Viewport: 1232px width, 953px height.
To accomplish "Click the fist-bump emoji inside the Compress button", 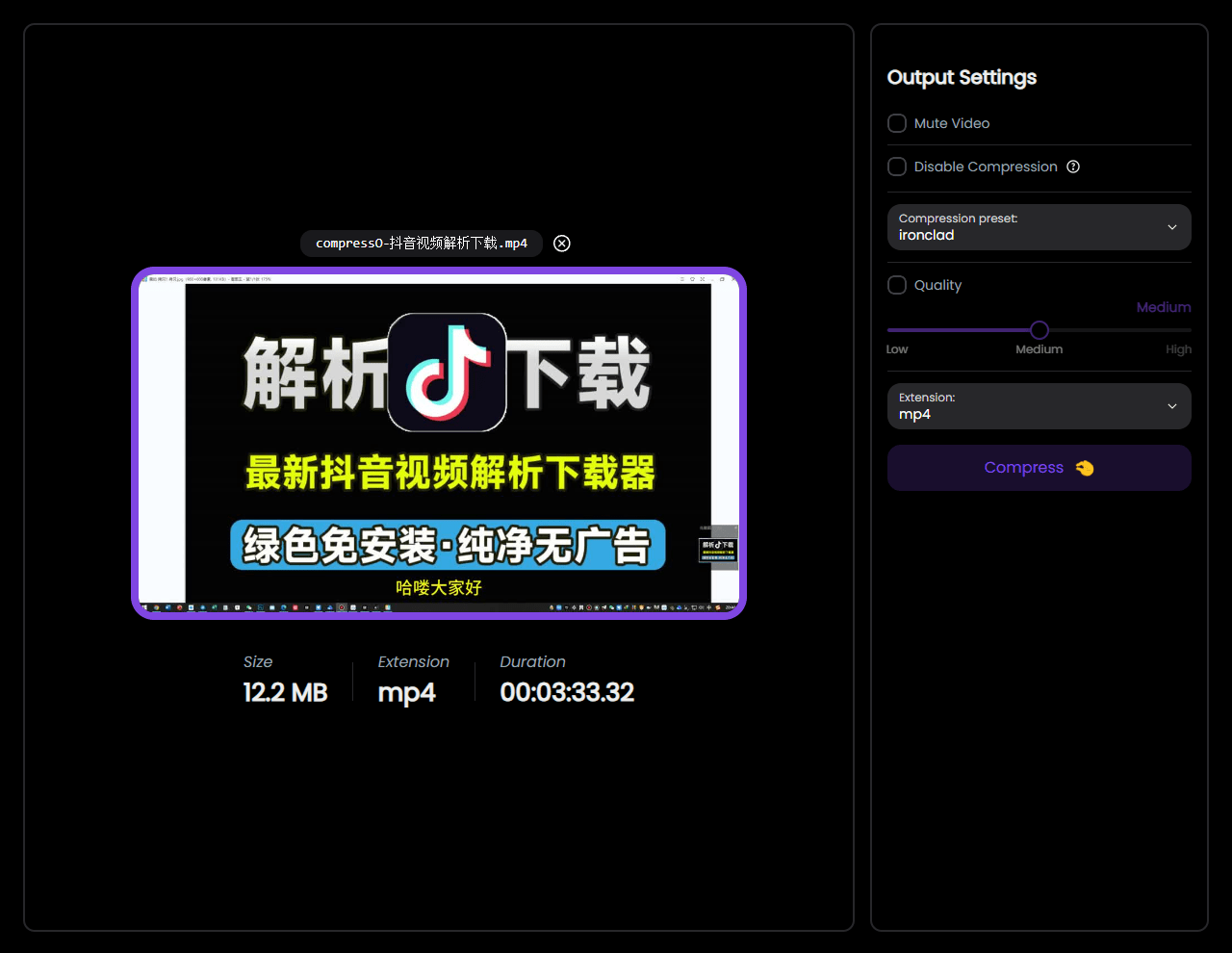I will (1084, 468).
